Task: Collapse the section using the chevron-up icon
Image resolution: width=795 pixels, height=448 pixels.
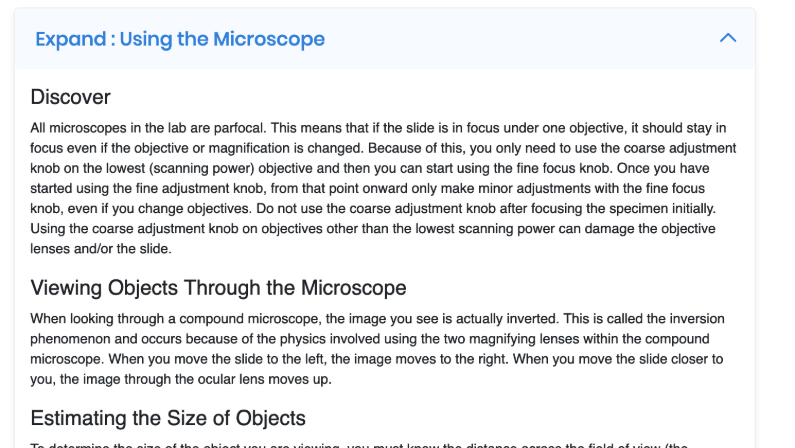Action: 728,38
